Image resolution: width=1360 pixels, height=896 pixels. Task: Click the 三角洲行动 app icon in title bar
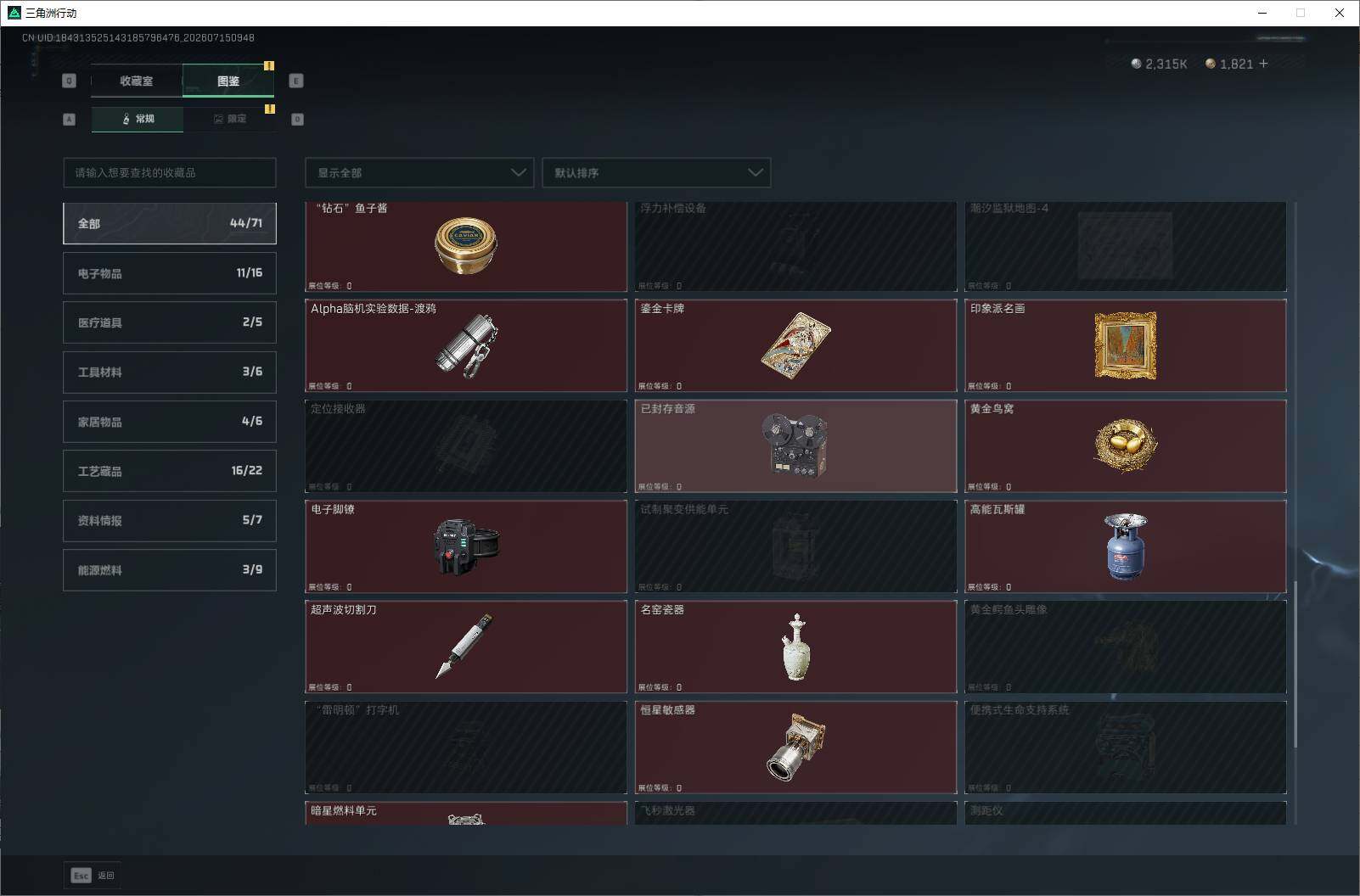pos(14,13)
